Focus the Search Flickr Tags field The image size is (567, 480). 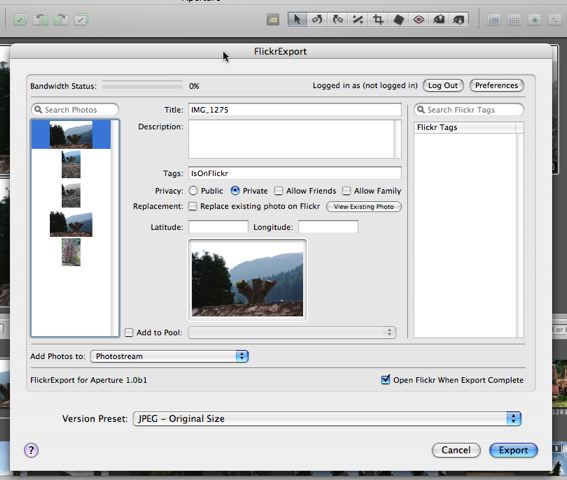(x=469, y=109)
